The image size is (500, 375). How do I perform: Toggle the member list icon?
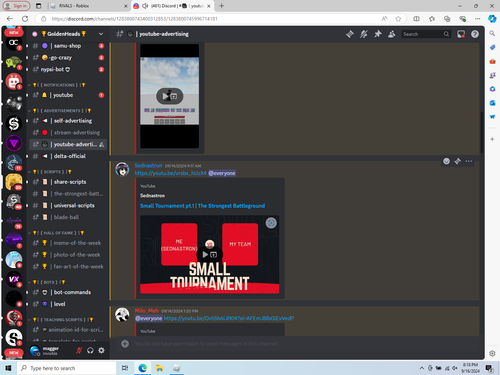[392, 34]
